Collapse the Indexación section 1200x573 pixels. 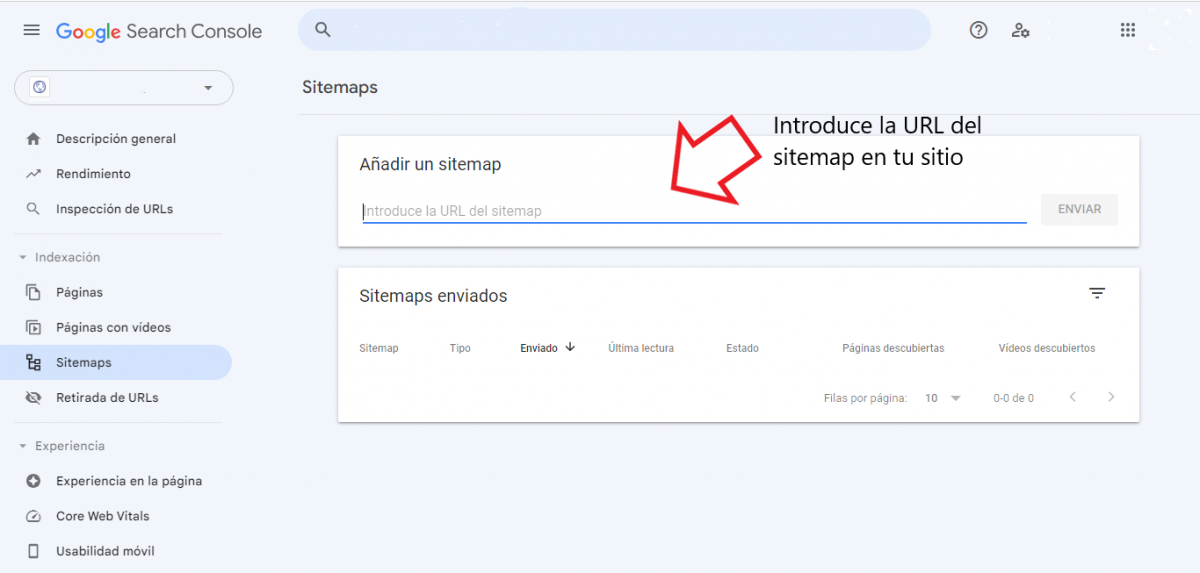point(23,258)
